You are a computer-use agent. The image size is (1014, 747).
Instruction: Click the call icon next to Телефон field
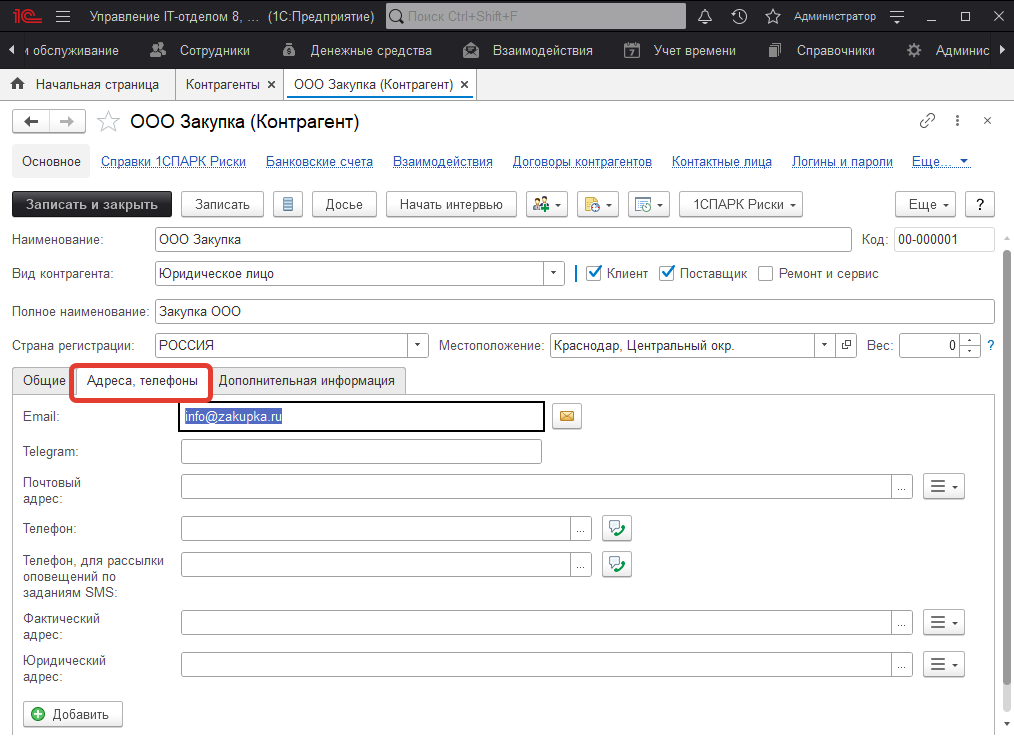pyautogui.click(x=617, y=528)
